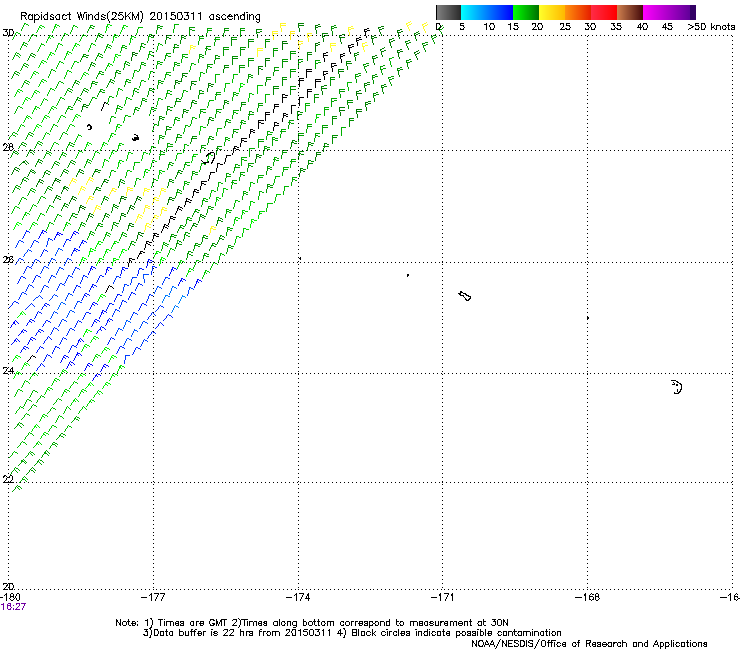Image resolution: width=740 pixels, height=650 pixels.
Task: Click the 'Note: 1) Times are GMT' footnote line
Action: coord(311,623)
